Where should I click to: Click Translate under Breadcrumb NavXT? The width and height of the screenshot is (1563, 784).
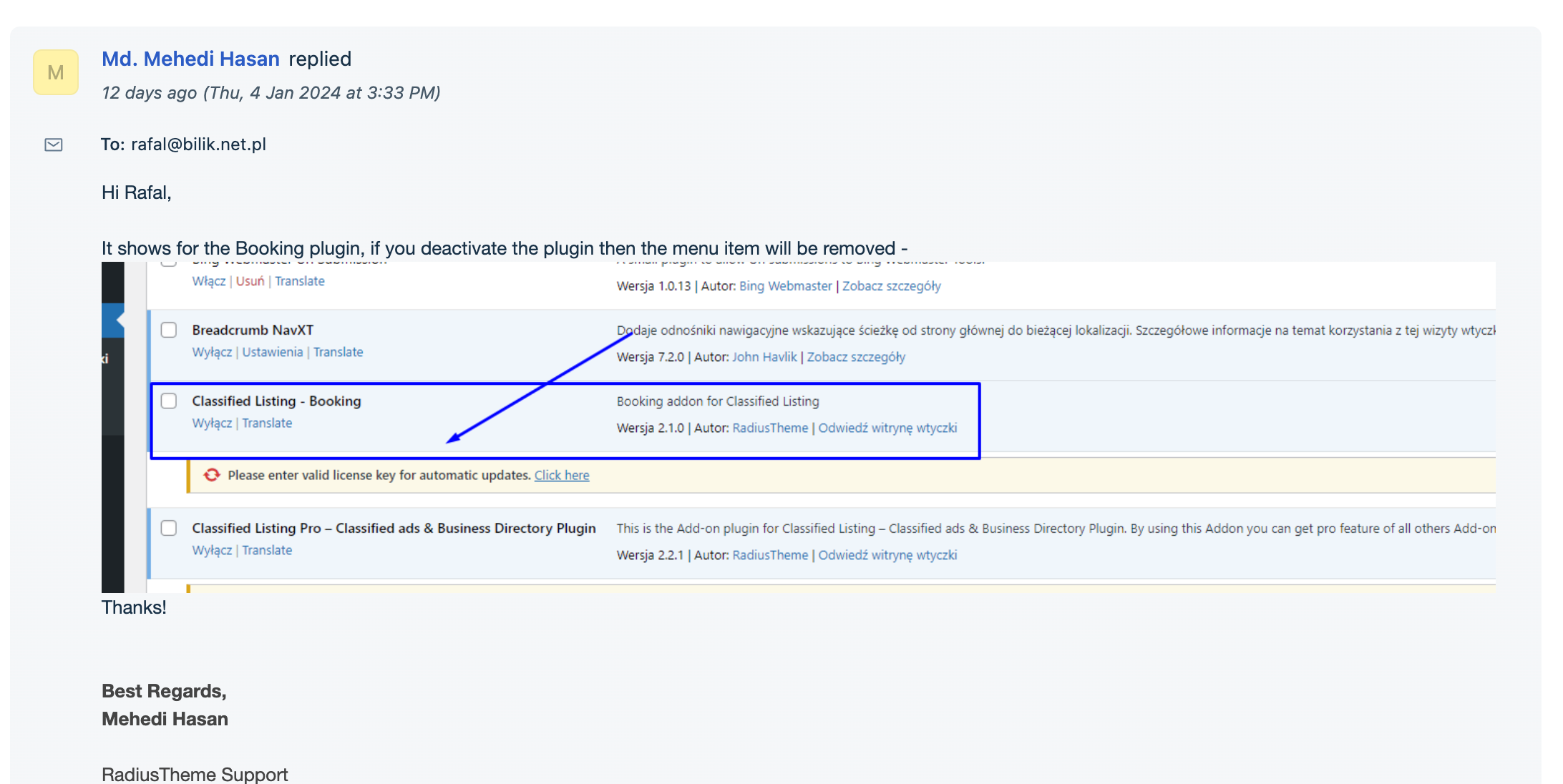pos(339,352)
